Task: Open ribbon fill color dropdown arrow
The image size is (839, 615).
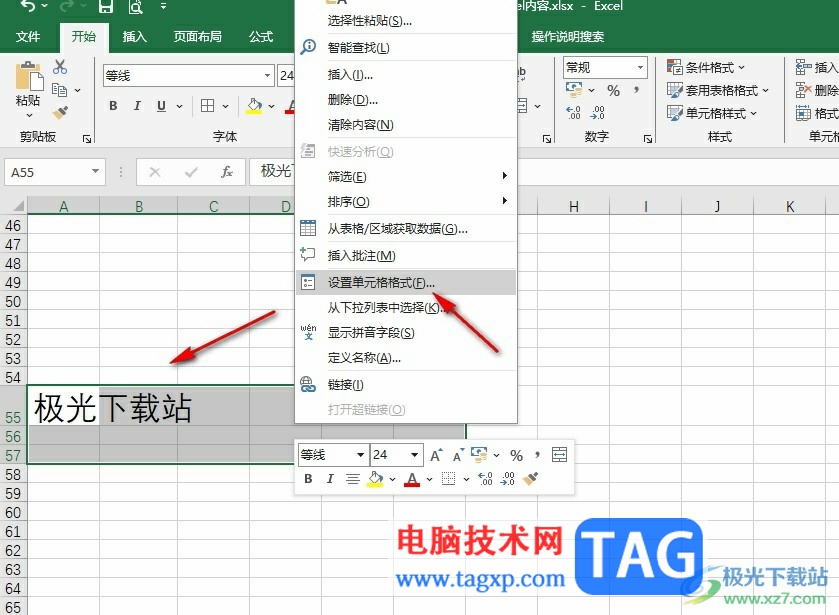Action: (x=272, y=107)
